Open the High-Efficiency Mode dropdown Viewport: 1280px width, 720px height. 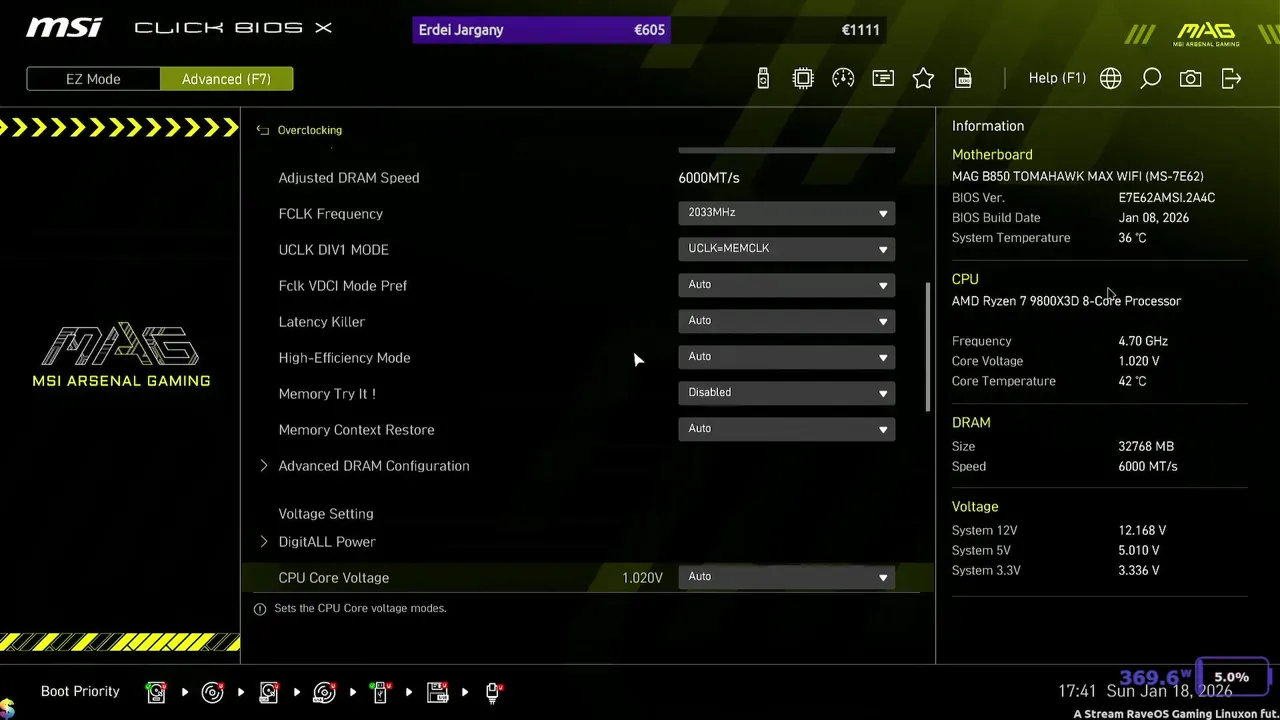pos(786,357)
